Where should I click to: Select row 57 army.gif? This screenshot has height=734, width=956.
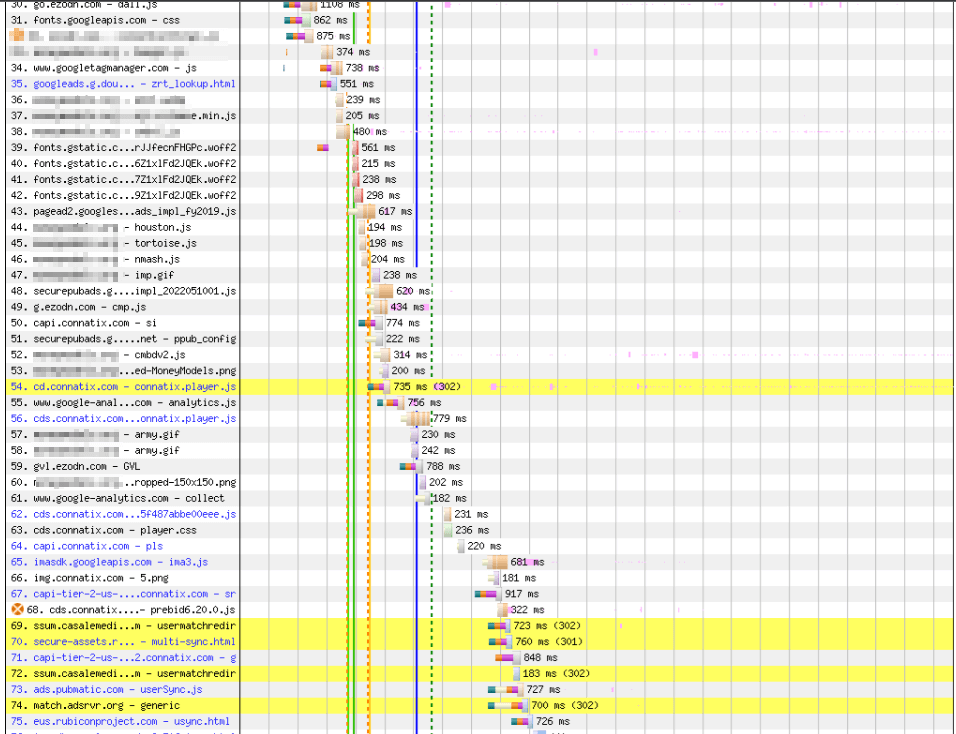pyautogui.click(x=95, y=434)
